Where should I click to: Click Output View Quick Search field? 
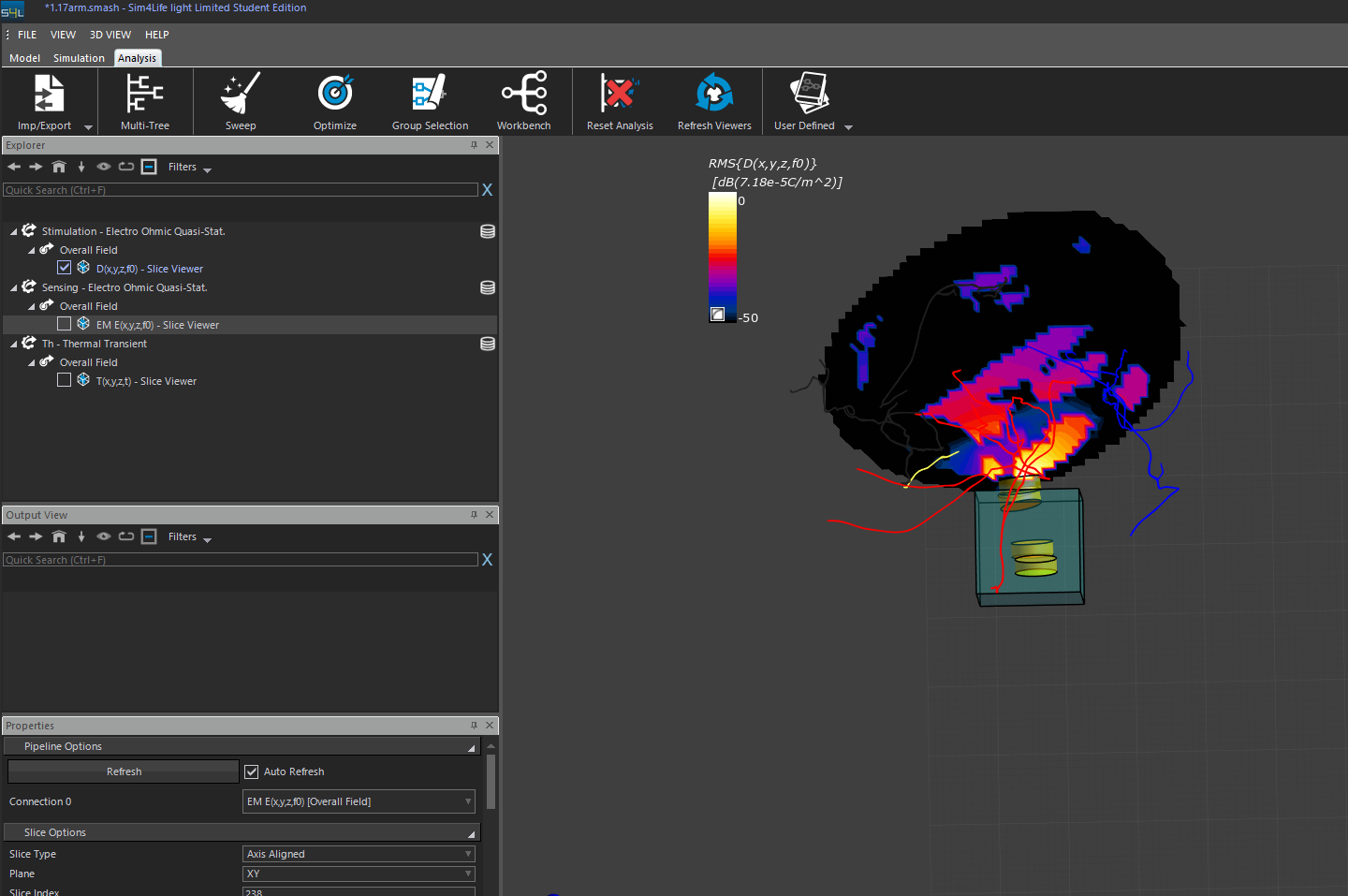(x=241, y=560)
